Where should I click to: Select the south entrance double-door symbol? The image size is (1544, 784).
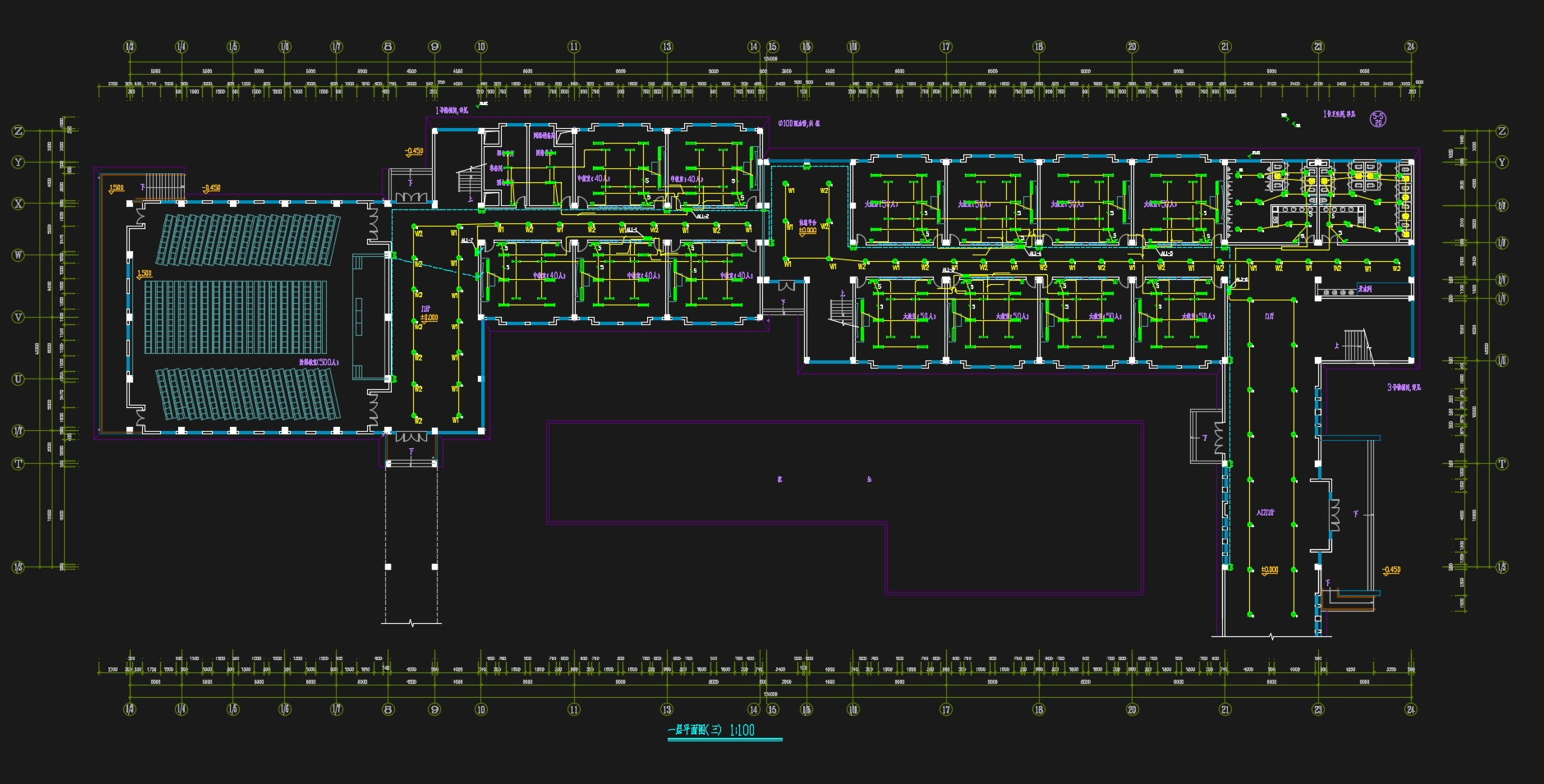411,438
